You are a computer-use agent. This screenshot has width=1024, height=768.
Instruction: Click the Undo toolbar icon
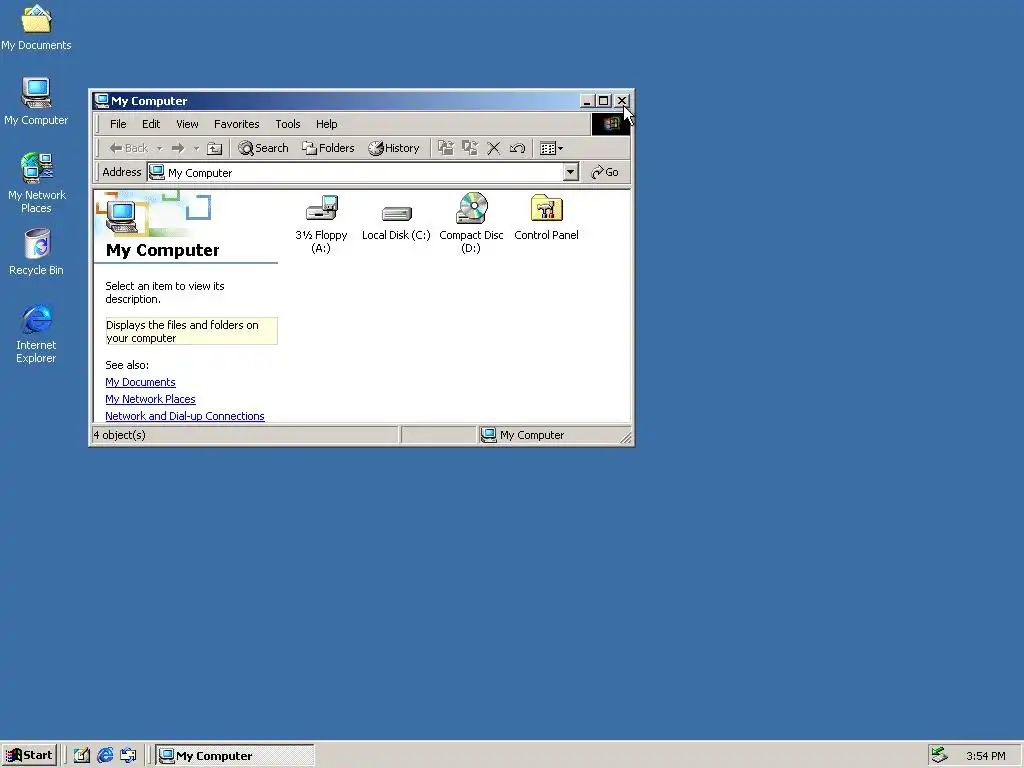517,148
